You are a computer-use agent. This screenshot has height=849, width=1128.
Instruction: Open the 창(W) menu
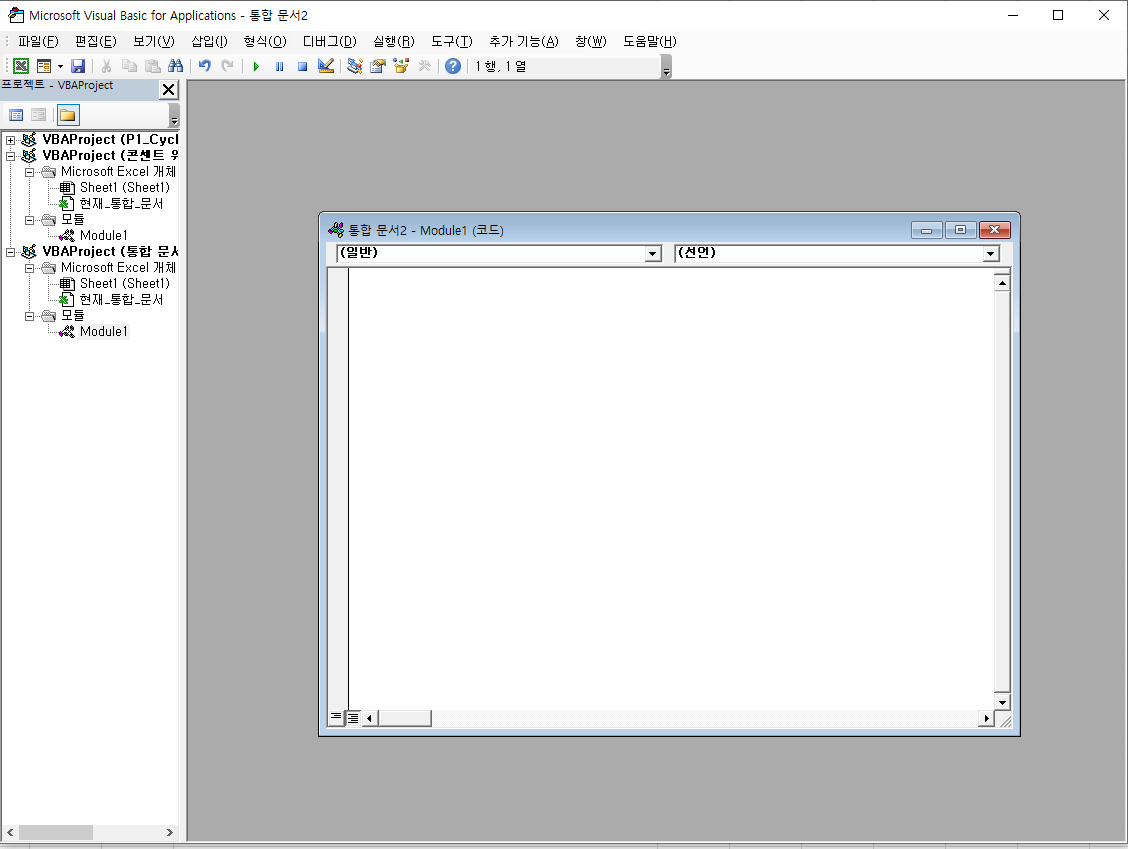pos(591,42)
